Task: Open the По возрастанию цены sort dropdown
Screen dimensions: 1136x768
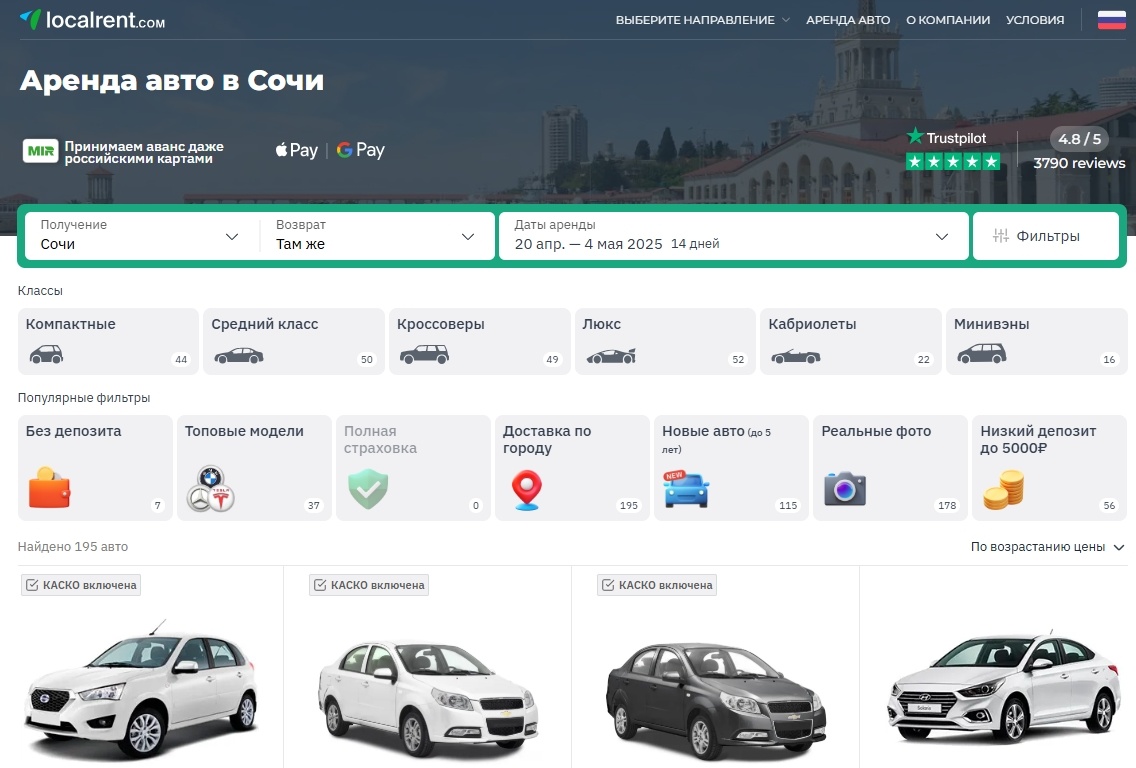Action: (x=1042, y=547)
